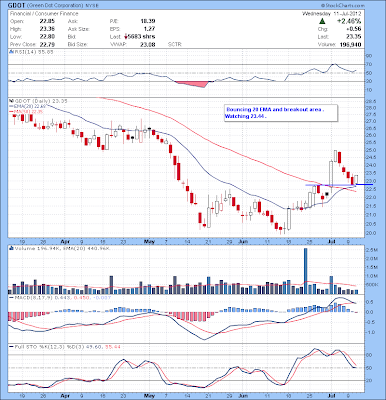Viewport: 386px width, 400px height.
Task: Click the green up-triangle change indicator
Action: pos(322,21)
